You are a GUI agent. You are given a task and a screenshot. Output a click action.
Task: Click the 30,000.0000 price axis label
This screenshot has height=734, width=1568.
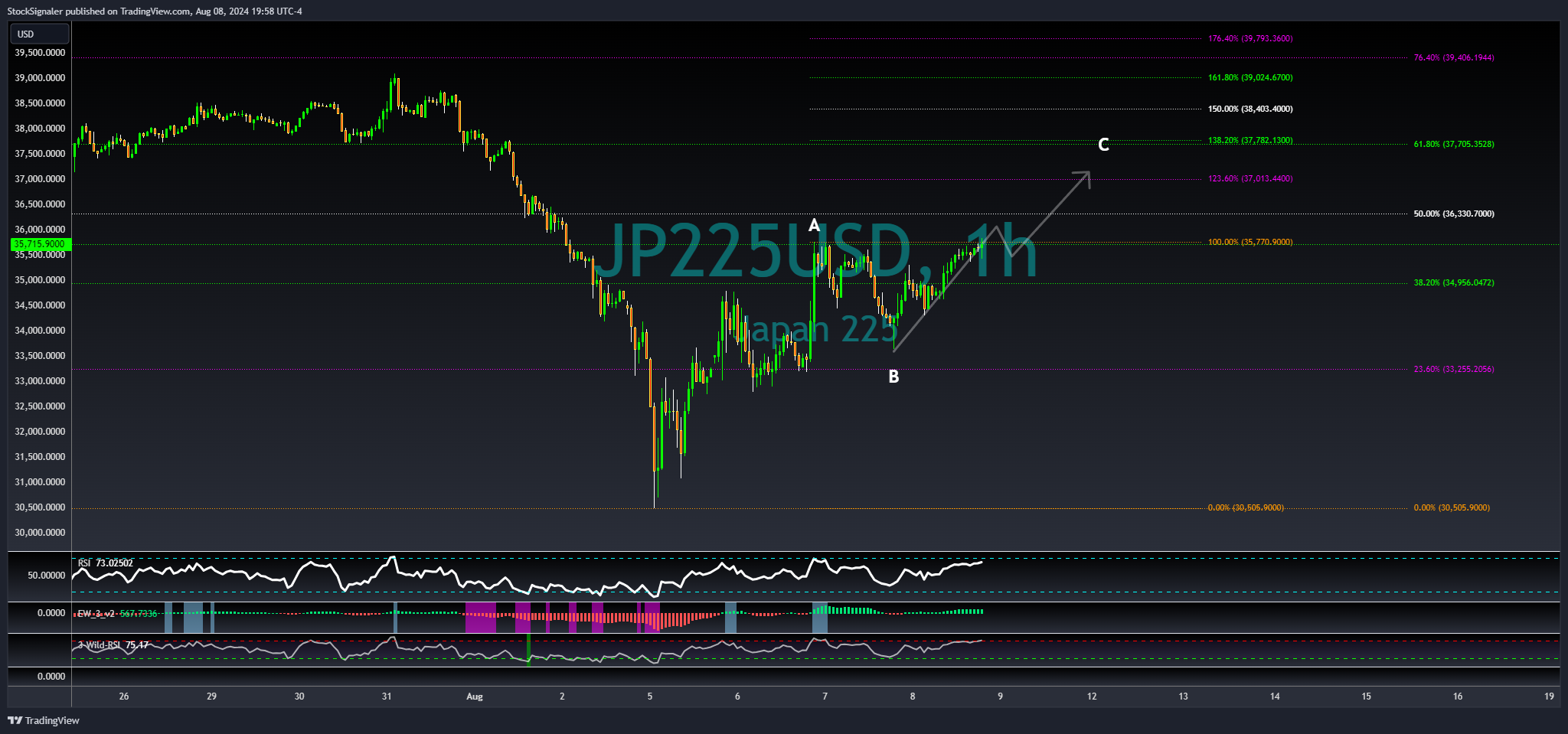coord(40,533)
